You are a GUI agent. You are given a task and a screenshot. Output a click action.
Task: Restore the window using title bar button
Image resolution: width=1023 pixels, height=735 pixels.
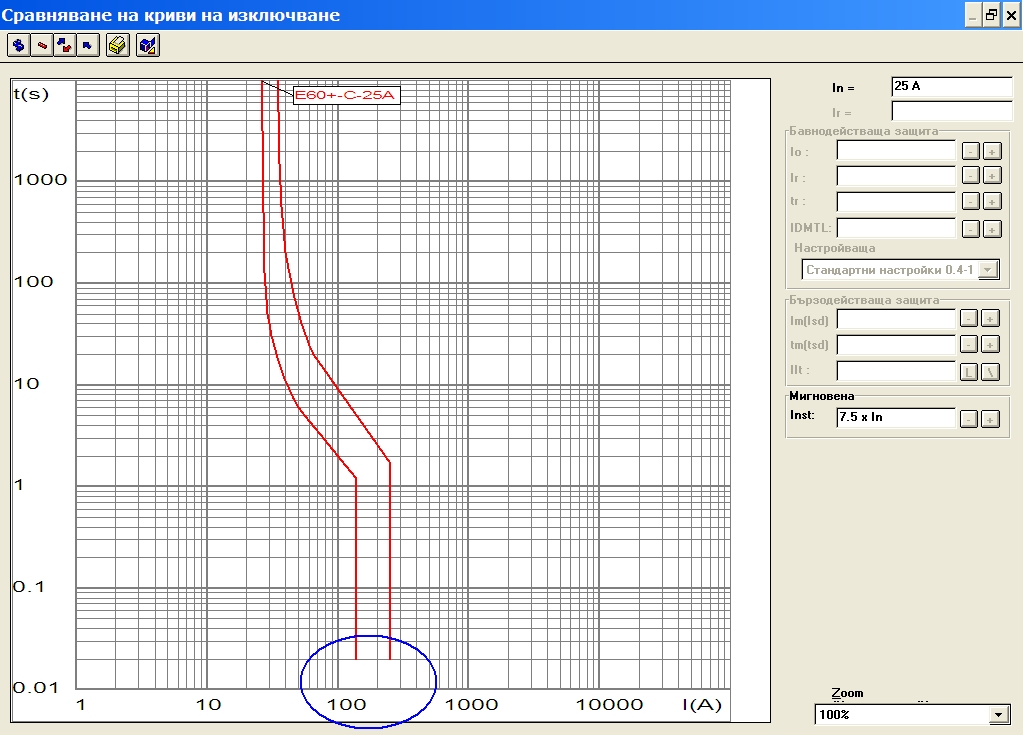(991, 15)
